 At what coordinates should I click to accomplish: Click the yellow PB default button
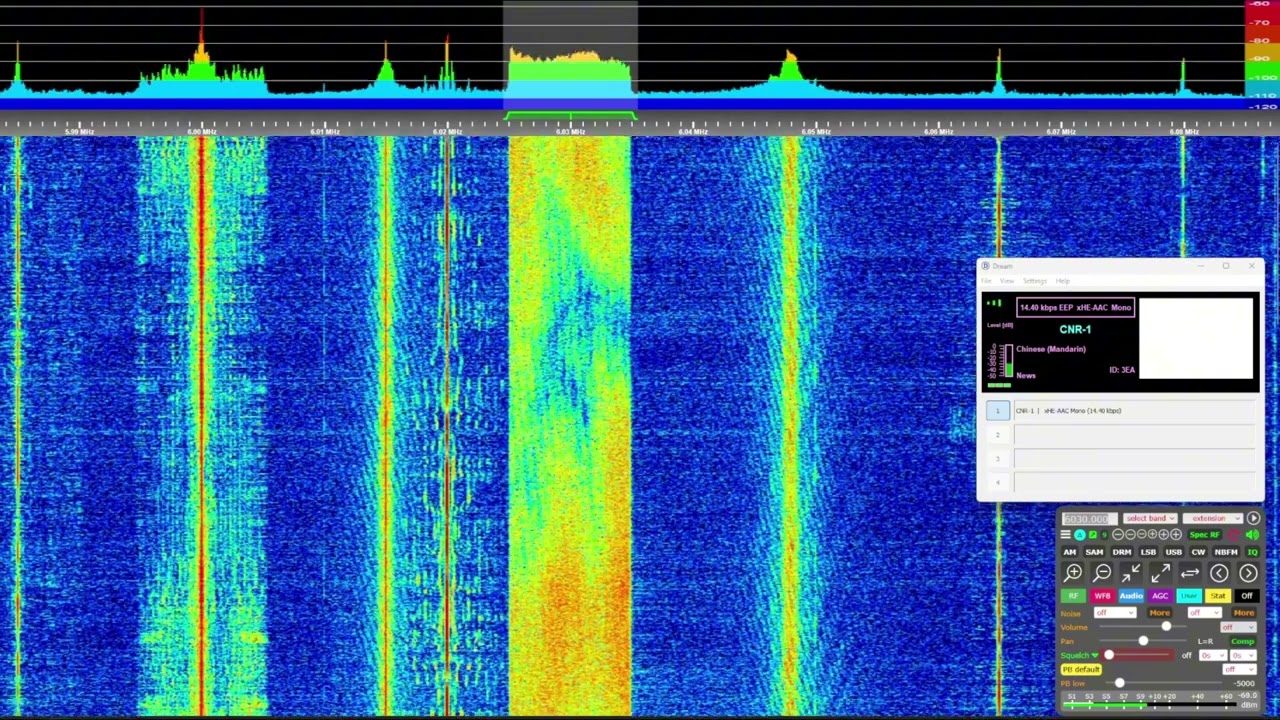[x=1081, y=669]
